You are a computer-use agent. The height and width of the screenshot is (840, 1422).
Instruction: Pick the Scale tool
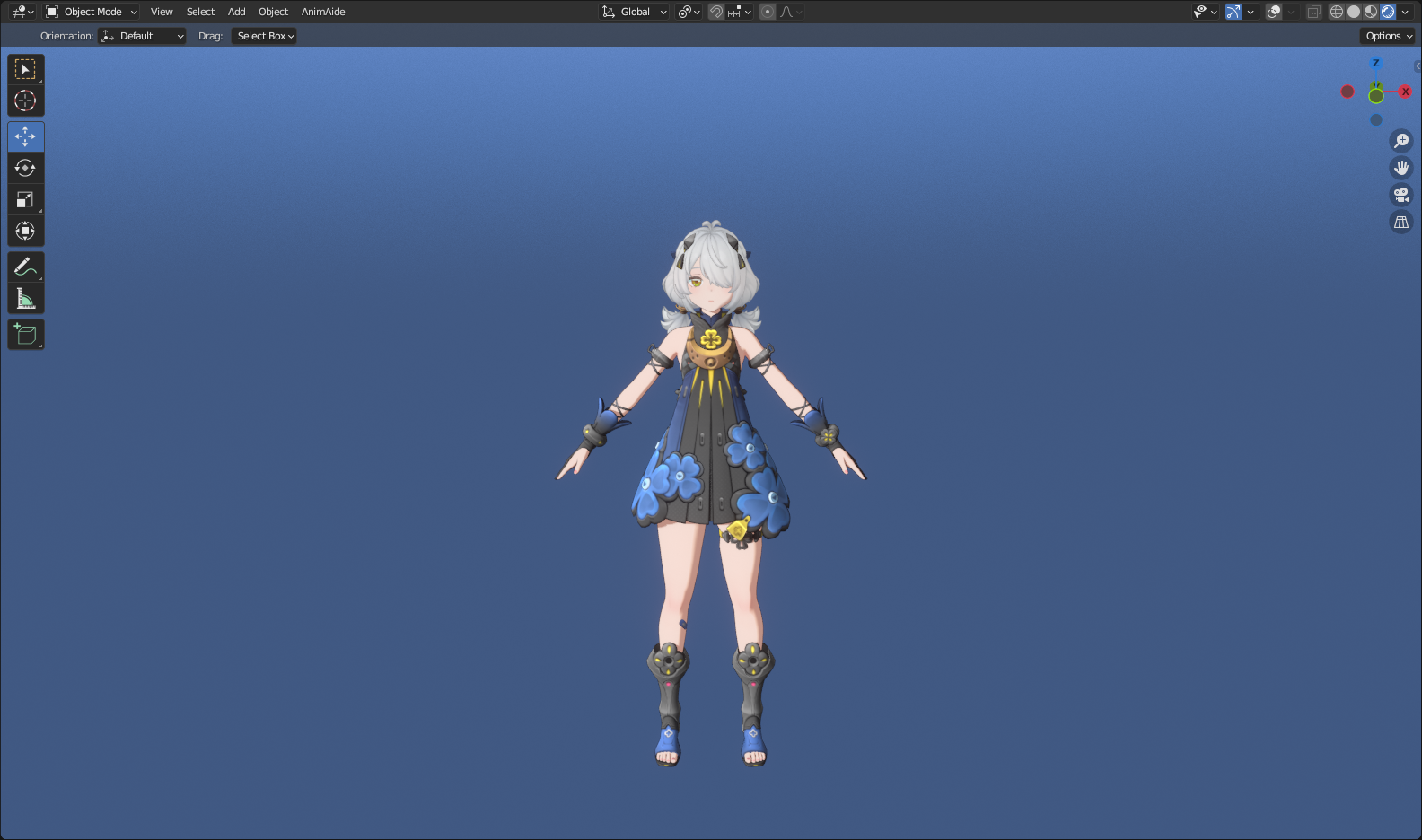(25, 199)
